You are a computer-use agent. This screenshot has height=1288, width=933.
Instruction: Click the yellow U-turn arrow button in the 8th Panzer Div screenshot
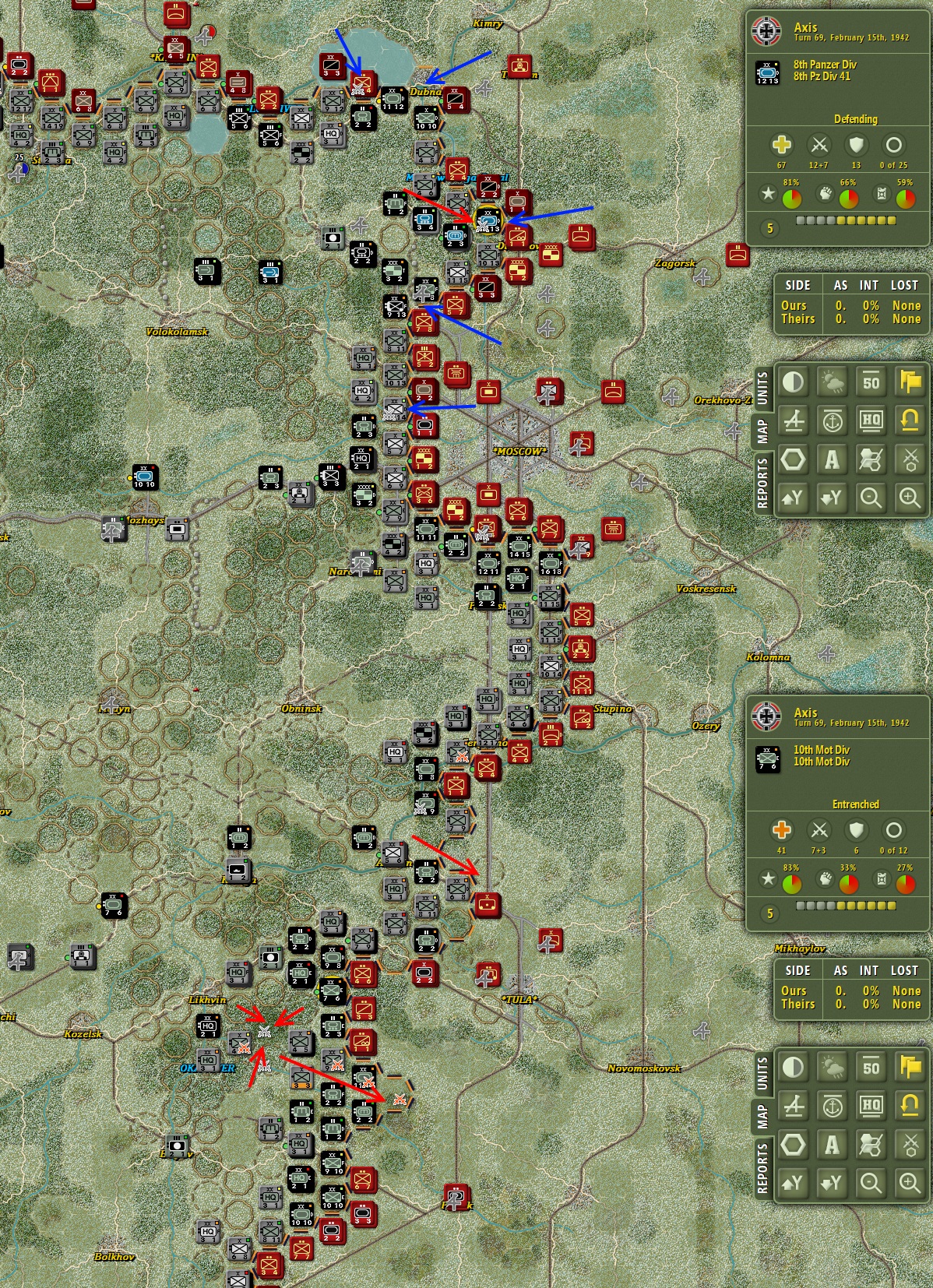tap(910, 421)
